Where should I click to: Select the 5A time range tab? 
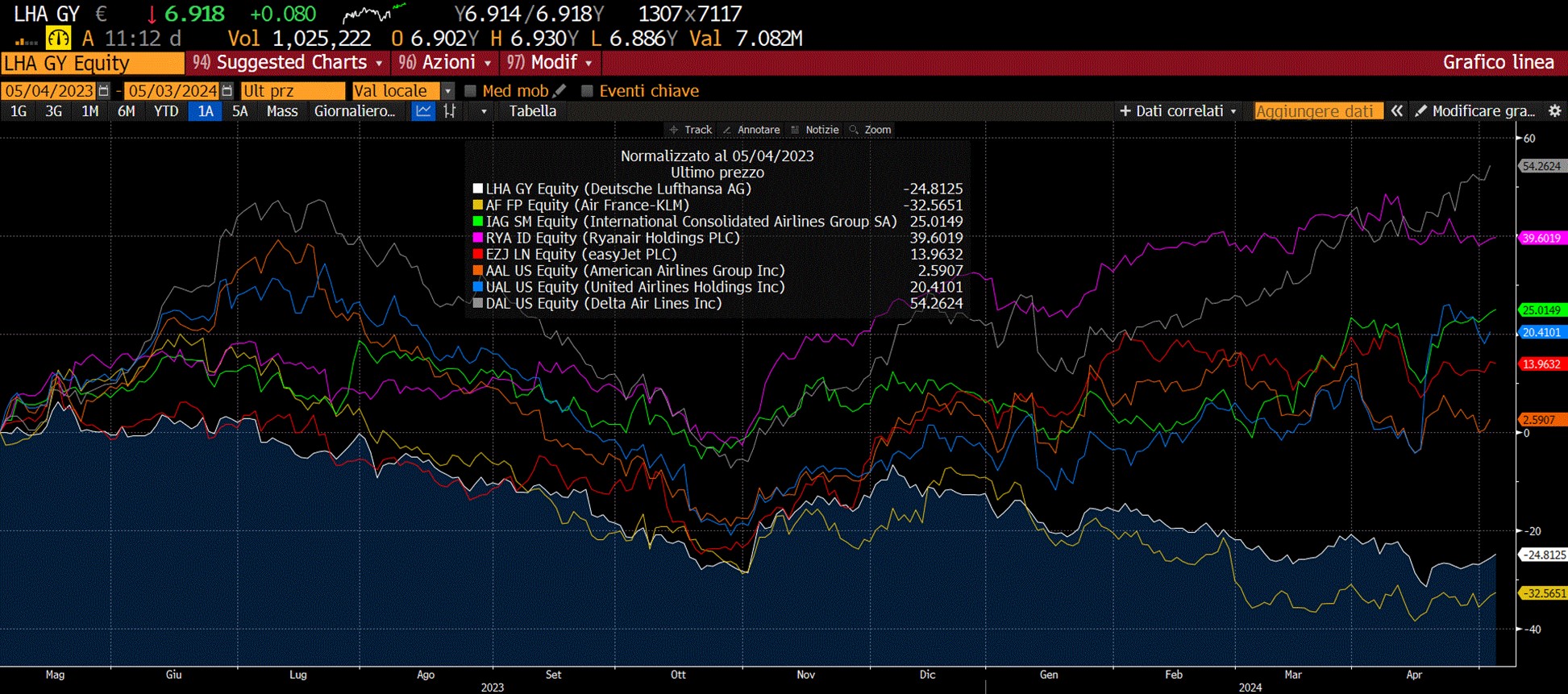pos(240,111)
